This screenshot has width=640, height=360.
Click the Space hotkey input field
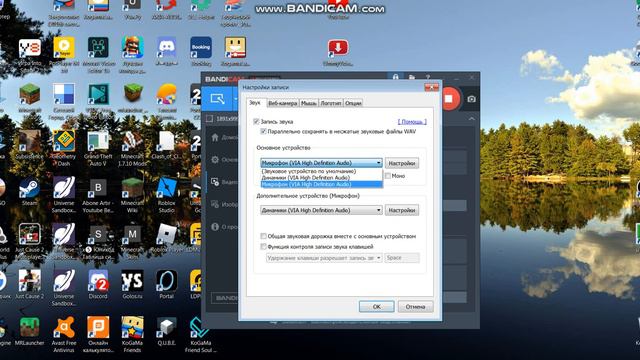[402, 258]
